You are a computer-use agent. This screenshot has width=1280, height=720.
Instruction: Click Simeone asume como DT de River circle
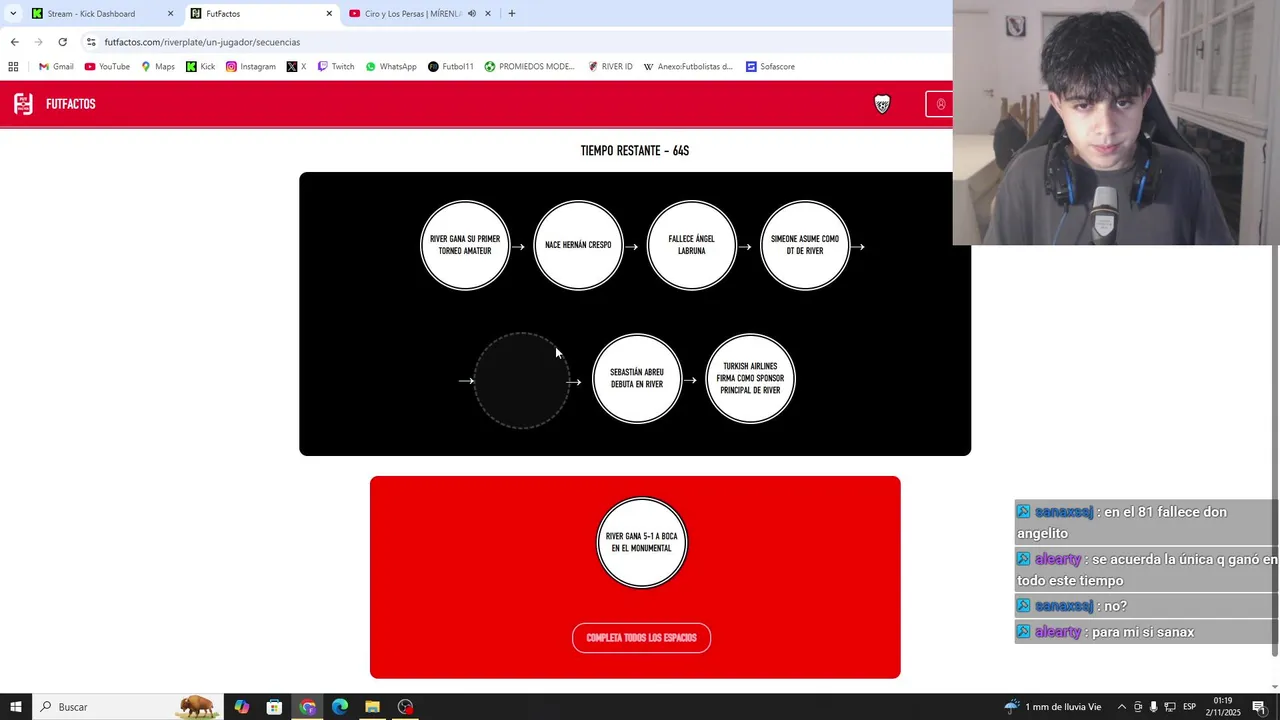click(x=805, y=246)
